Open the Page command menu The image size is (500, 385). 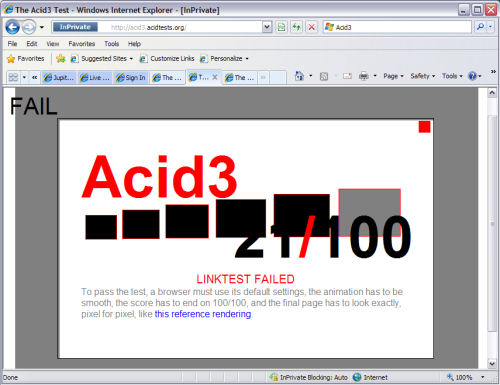pos(393,76)
